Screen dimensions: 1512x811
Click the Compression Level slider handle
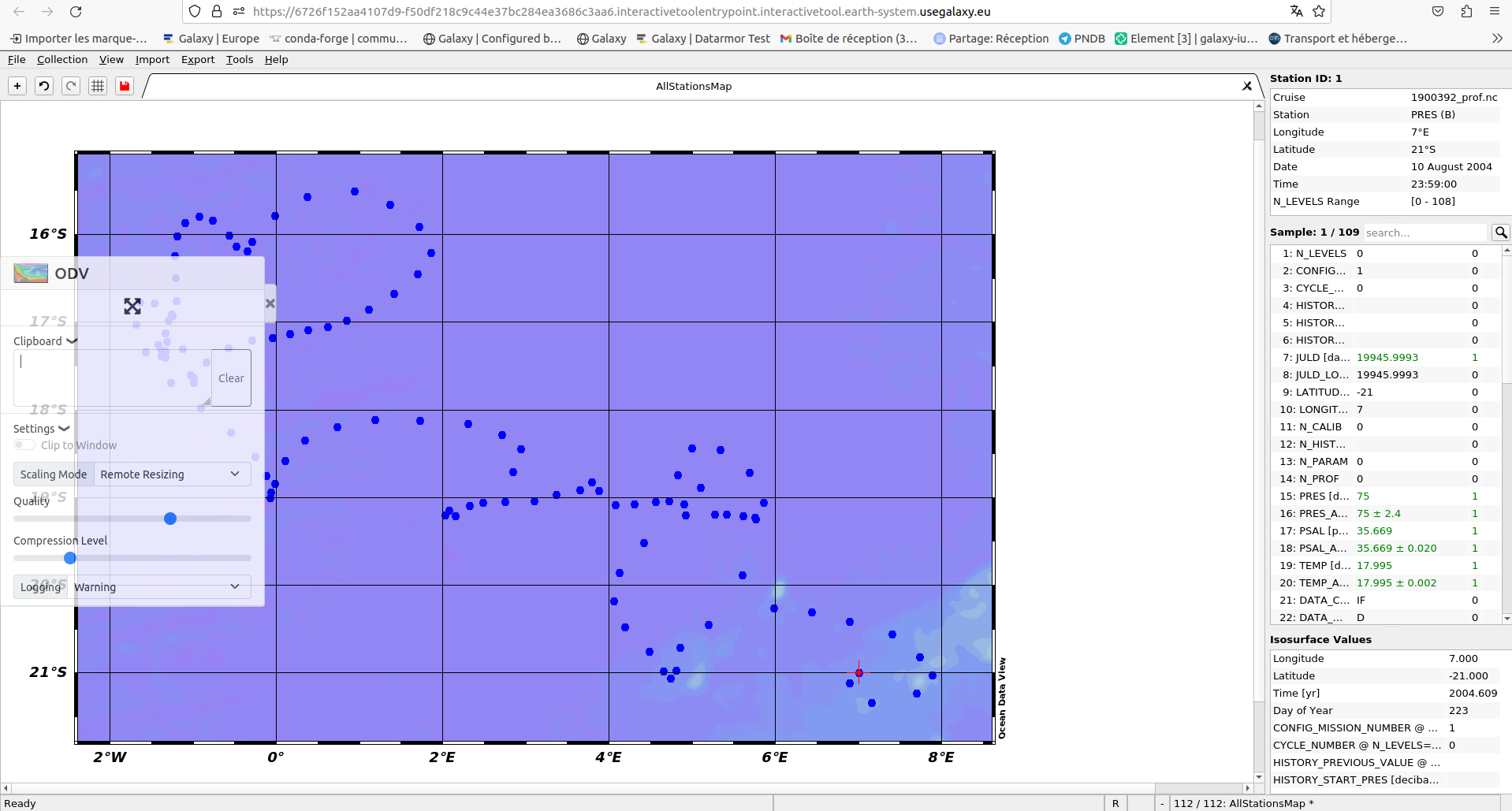pyautogui.click(x=70, y=558)
